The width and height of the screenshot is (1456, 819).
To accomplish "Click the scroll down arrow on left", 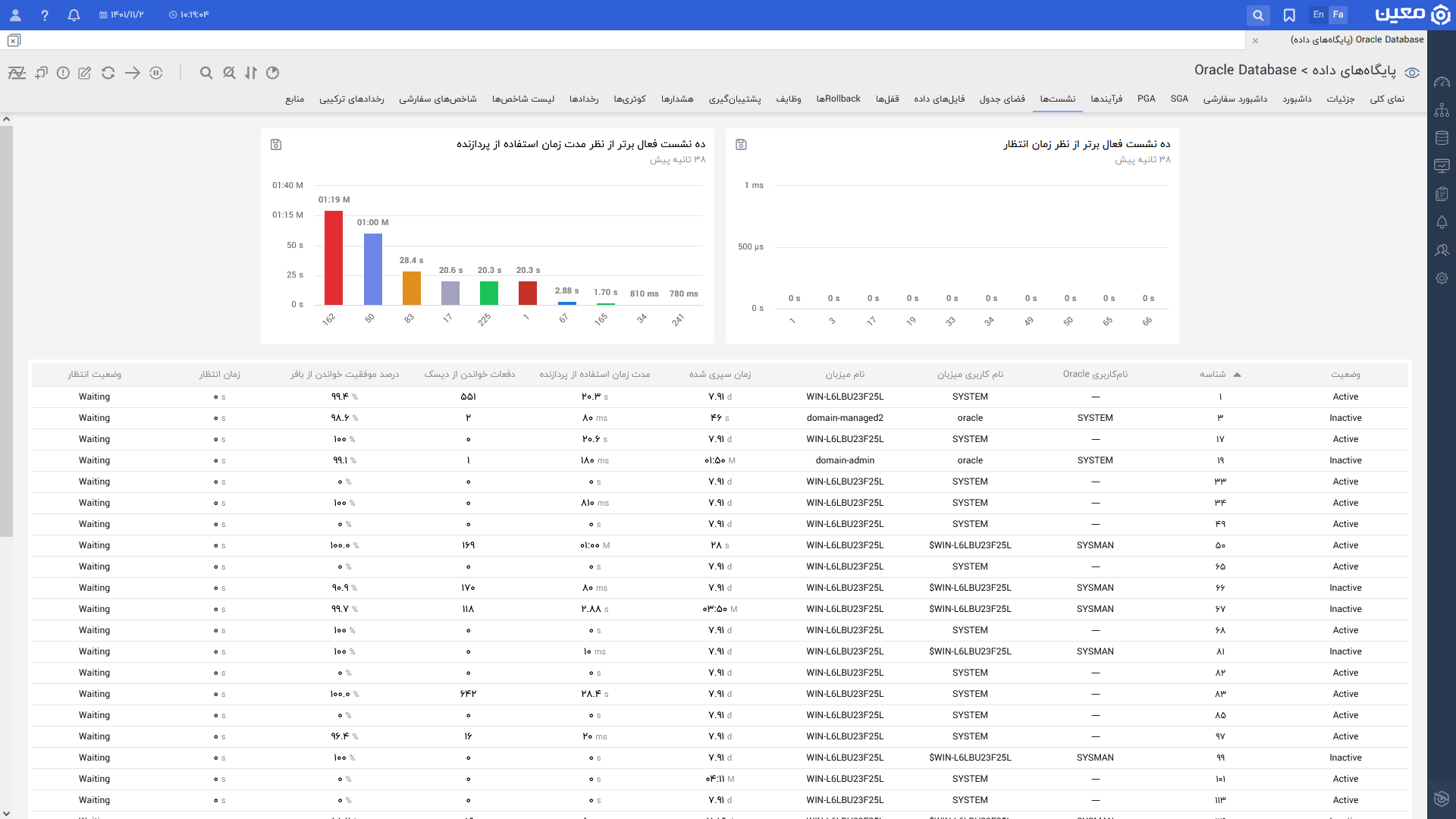I will pyautogui.click(x=6, y=814).
